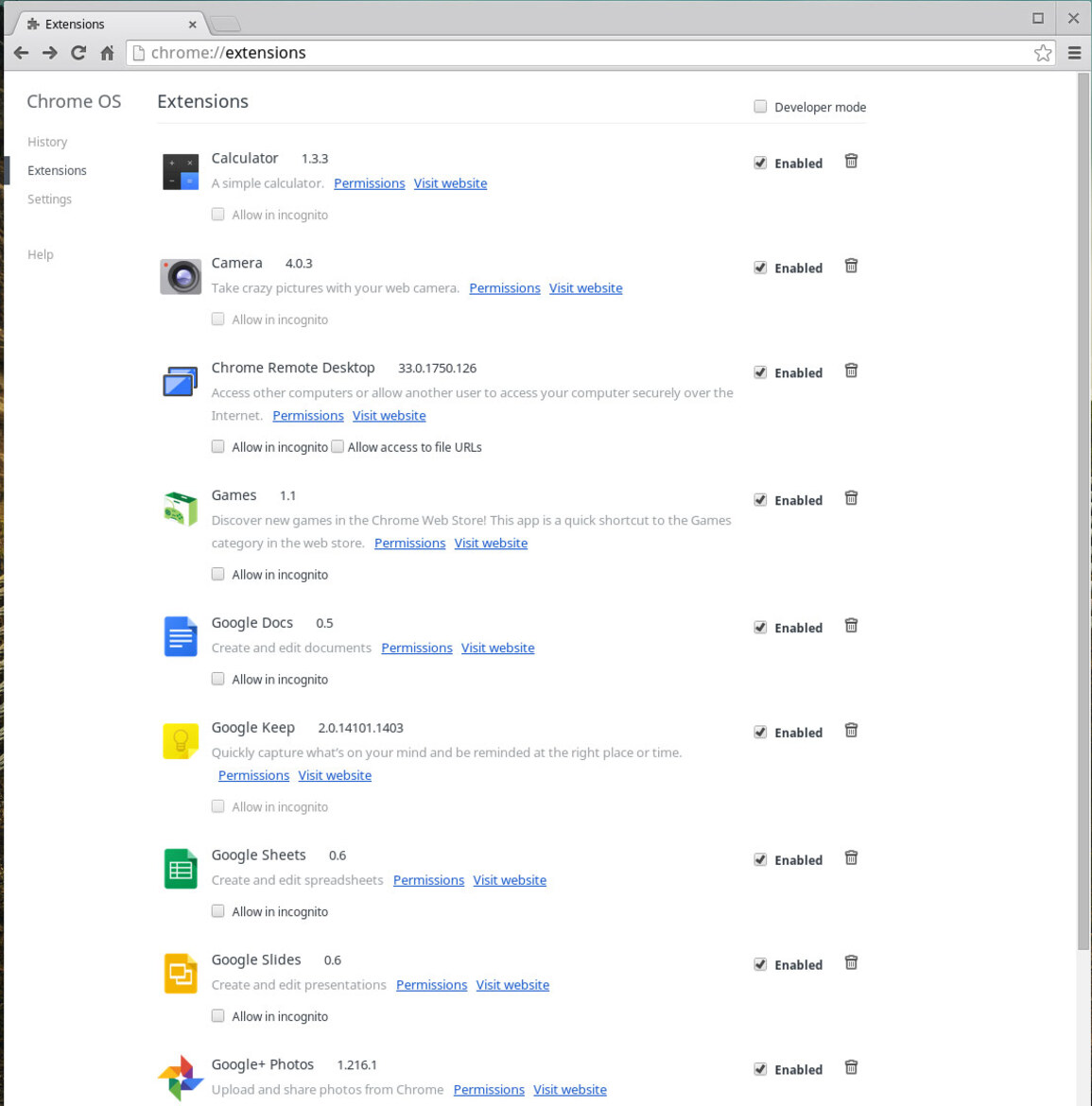1092x1106 pixels.
Task: Bookmark this page with the star icon
Action: coord(1043,53)
